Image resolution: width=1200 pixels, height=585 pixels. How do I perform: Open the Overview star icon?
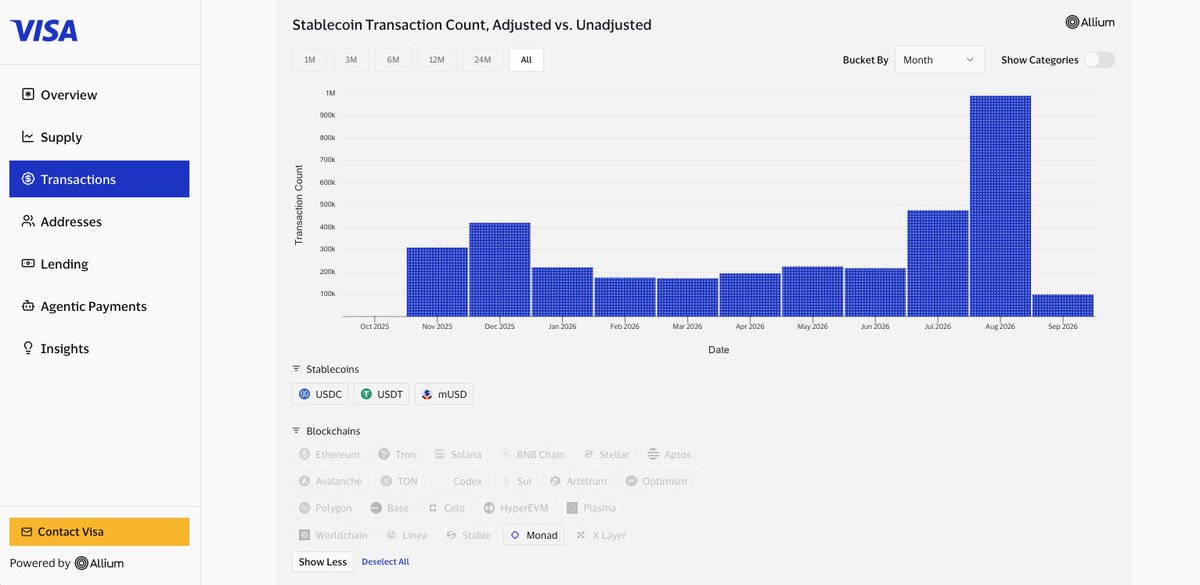point(28,95)
